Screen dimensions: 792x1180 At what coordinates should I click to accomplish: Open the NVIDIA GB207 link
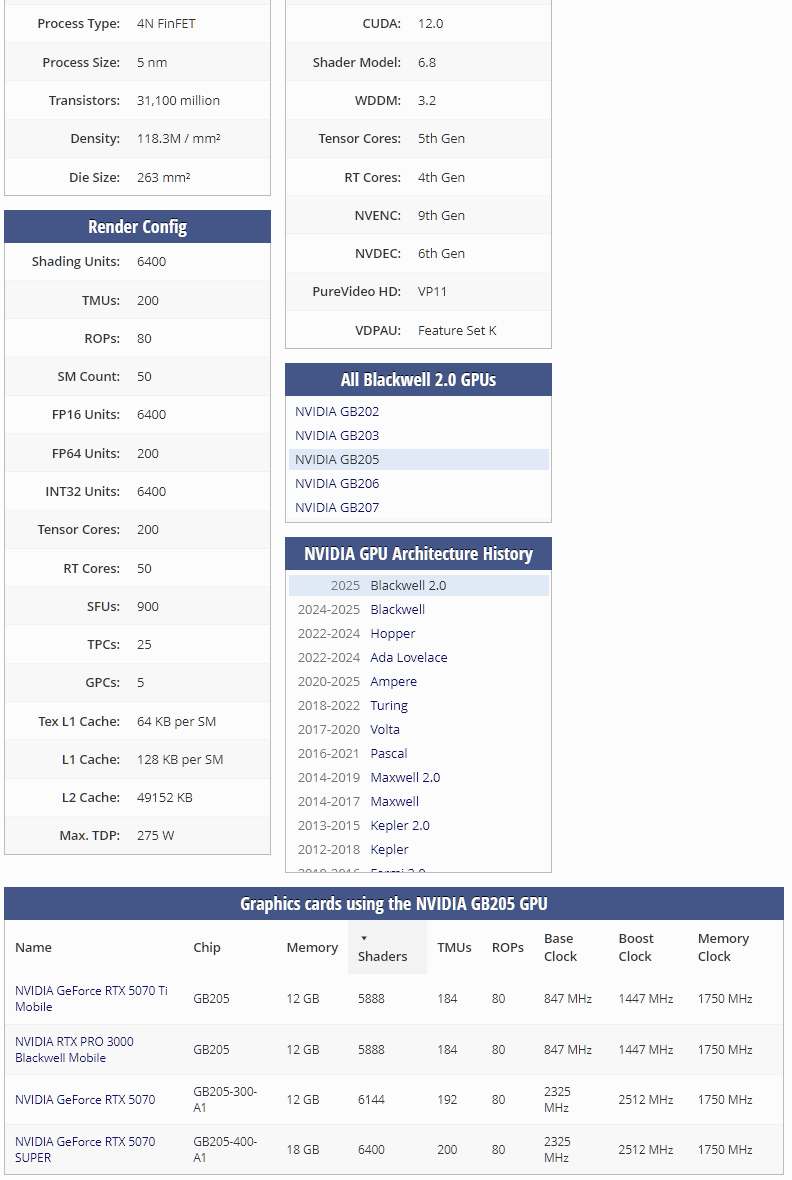point(337,508)
